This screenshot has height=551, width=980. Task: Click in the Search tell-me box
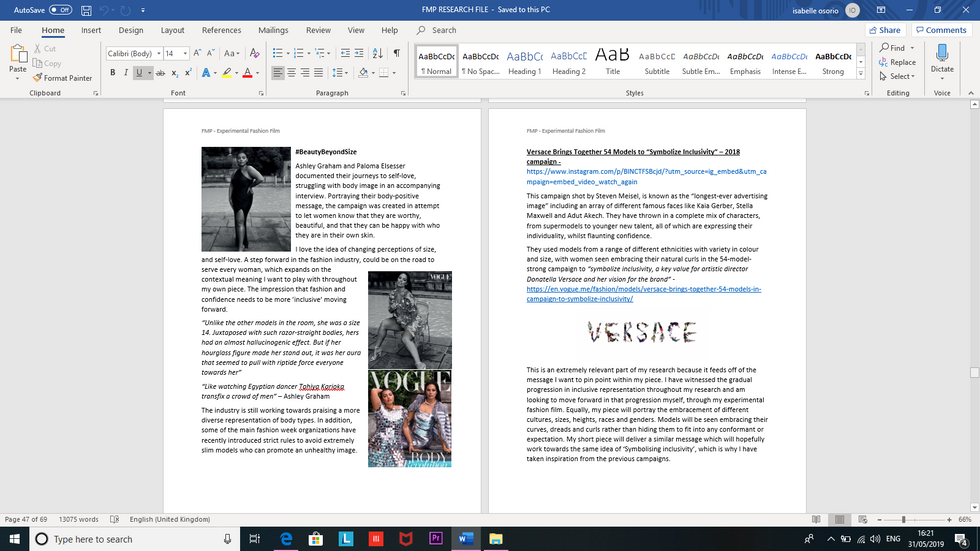444,30
